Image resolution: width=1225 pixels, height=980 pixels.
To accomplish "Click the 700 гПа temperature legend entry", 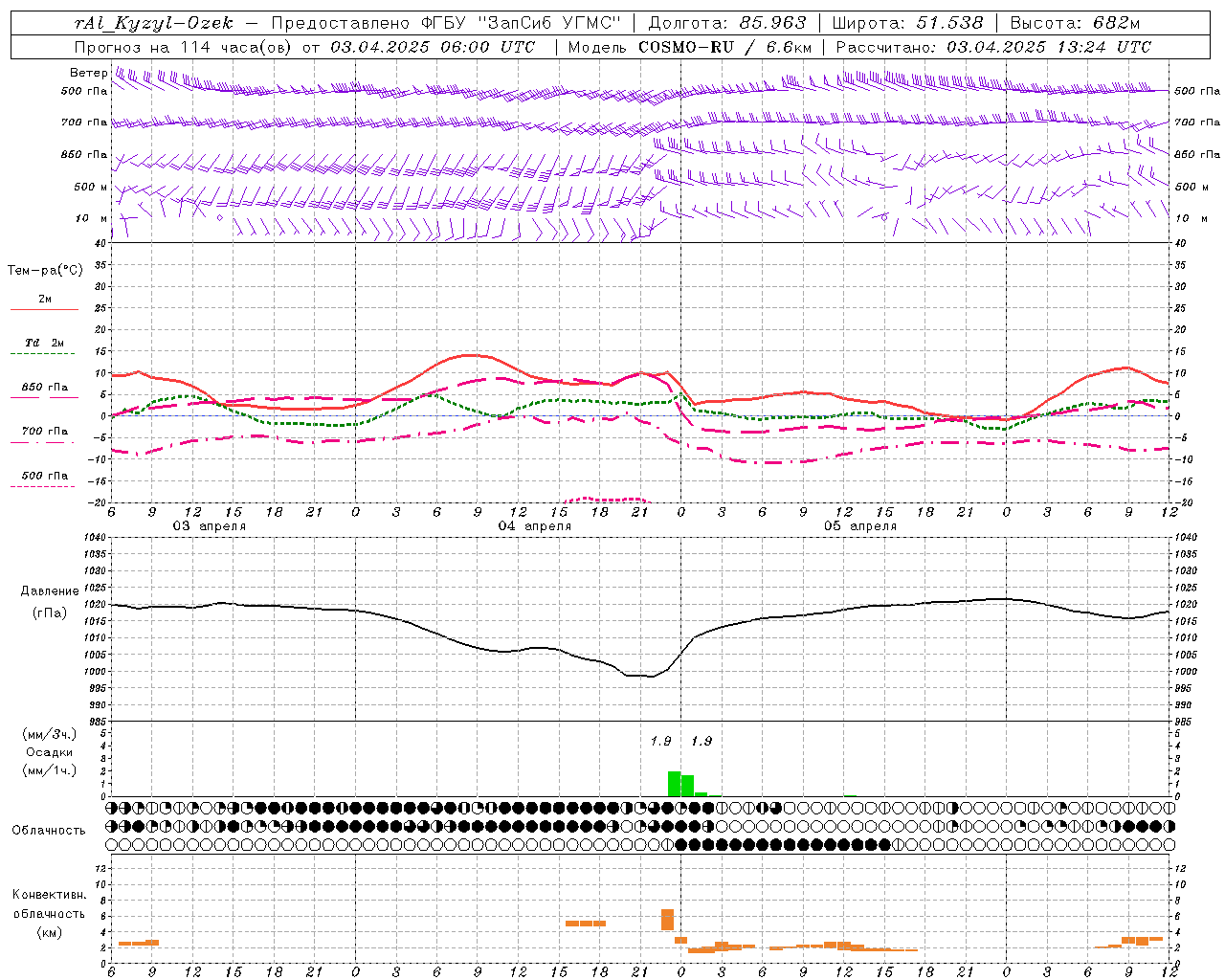I will (x=45, y=432).
